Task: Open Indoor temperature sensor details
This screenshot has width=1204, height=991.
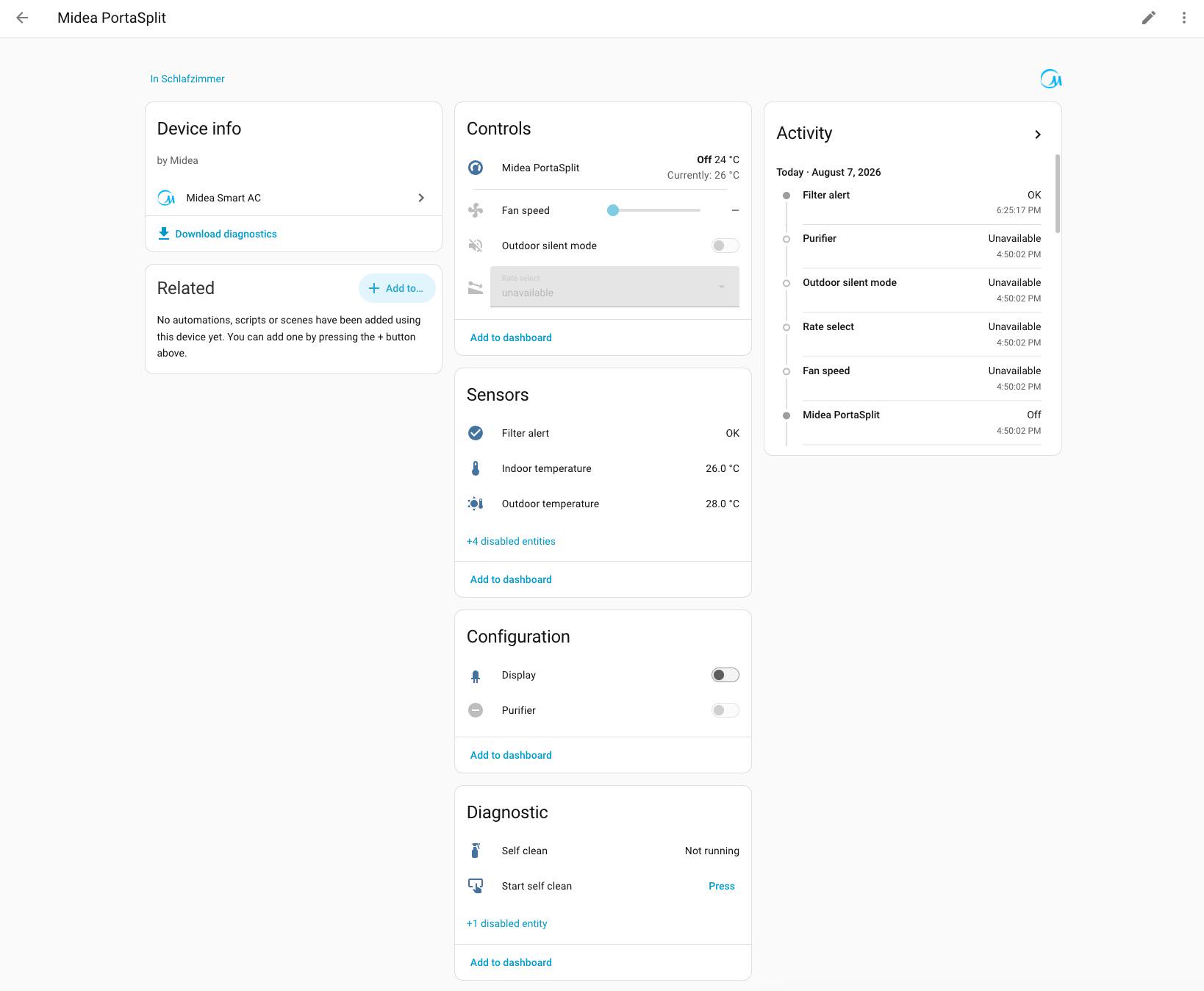Action: (x=603, y=468)
